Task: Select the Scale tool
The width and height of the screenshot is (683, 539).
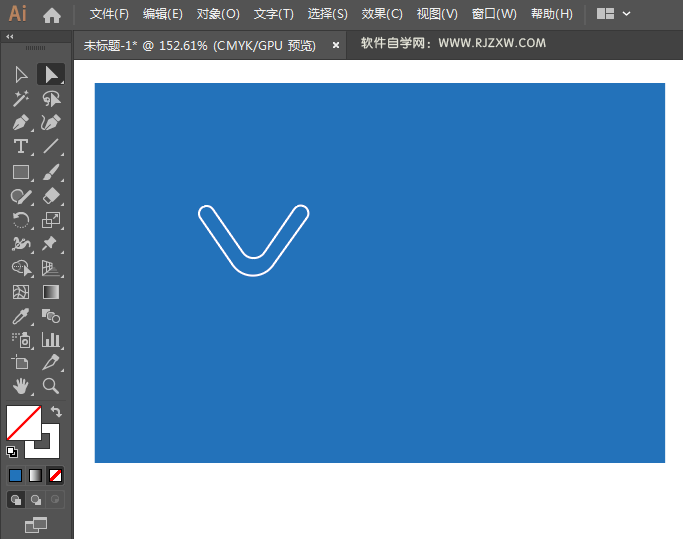Action: click(51, 220)
